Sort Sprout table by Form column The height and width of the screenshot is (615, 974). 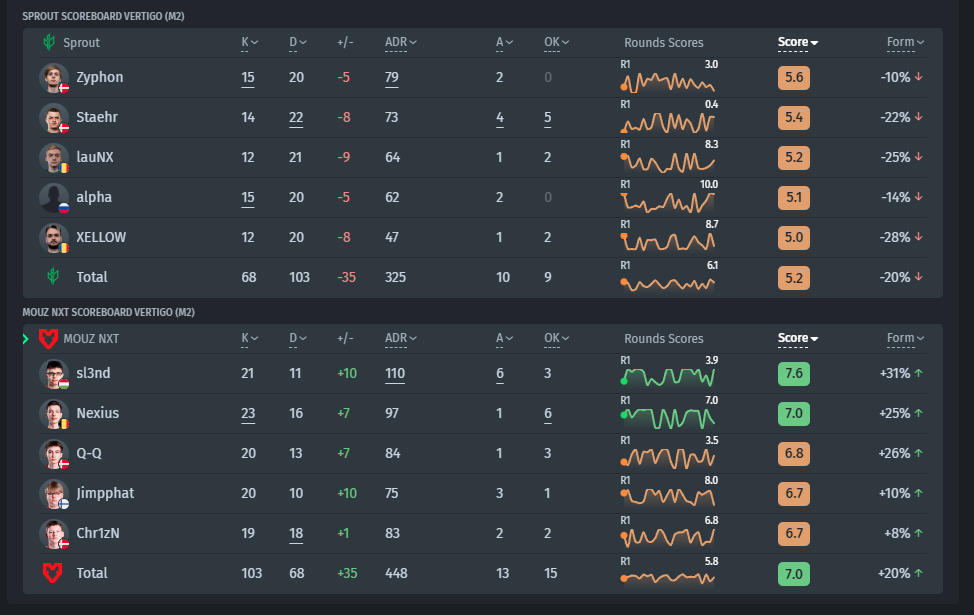click(905, 42)
